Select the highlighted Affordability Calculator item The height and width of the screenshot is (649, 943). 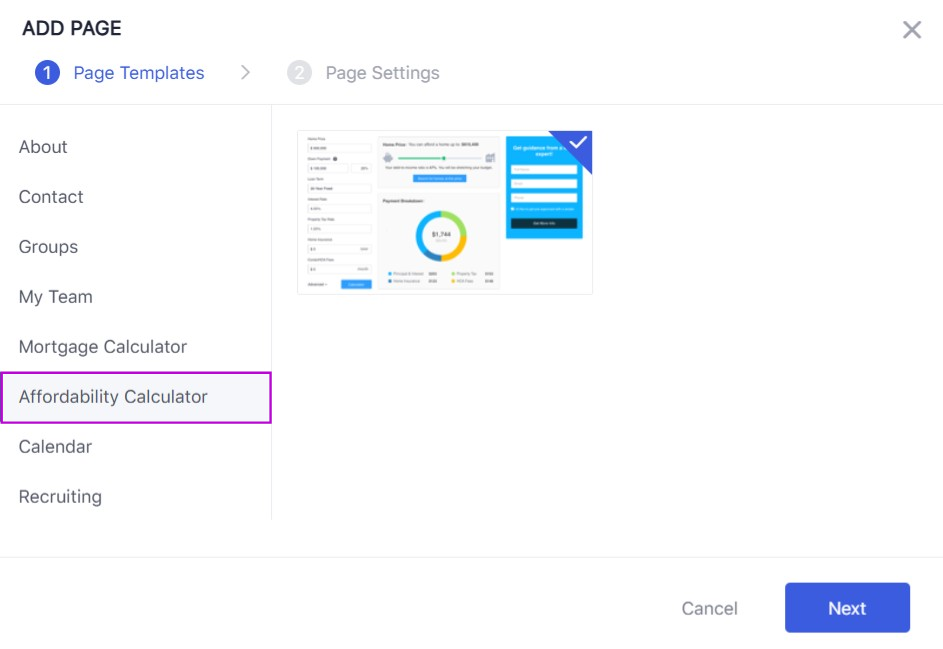click(113, 397)
